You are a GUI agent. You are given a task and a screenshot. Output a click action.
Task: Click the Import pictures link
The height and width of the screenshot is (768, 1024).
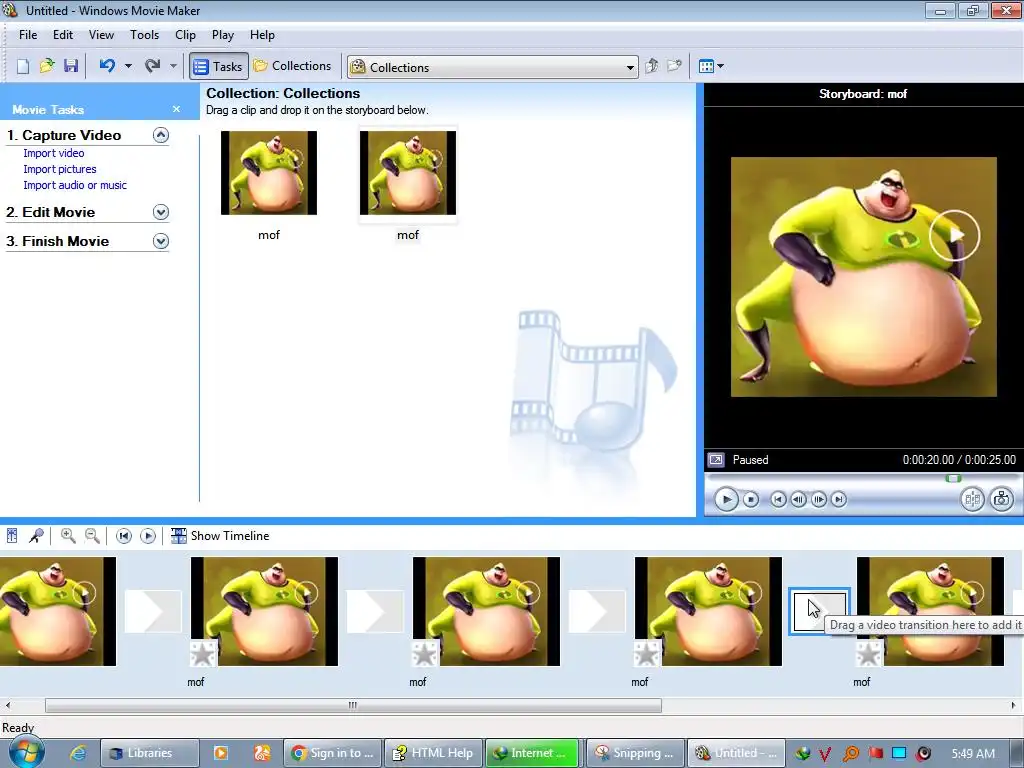click(59, 169)
